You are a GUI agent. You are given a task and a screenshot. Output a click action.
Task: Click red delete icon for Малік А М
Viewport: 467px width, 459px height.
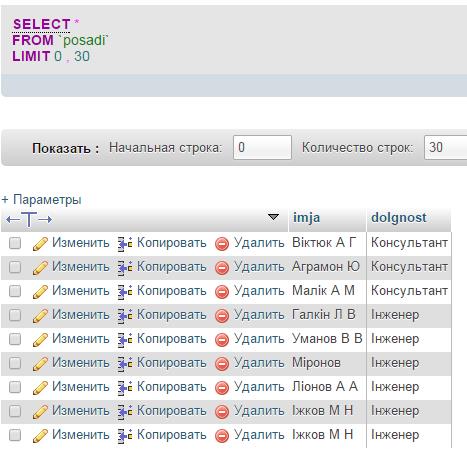(x=222, y=292)
